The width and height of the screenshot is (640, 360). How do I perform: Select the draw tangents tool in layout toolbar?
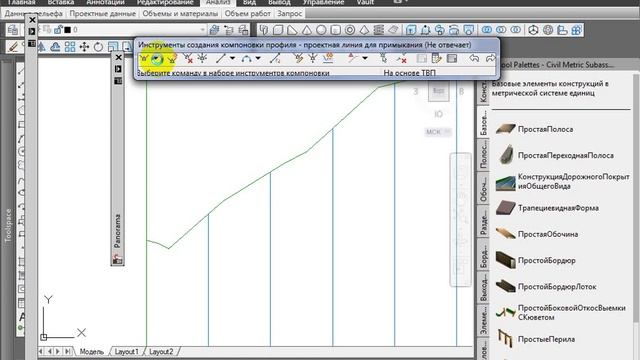click(144, 59)
